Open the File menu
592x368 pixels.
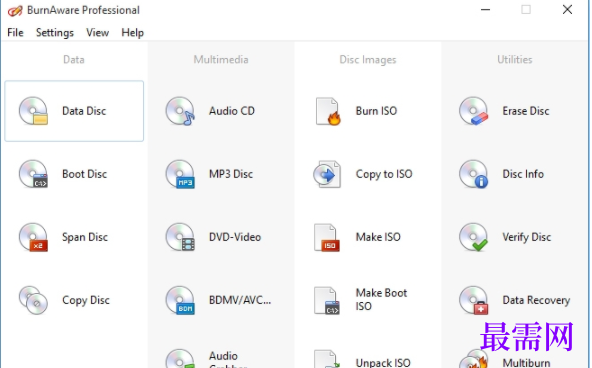coord(15,33)
